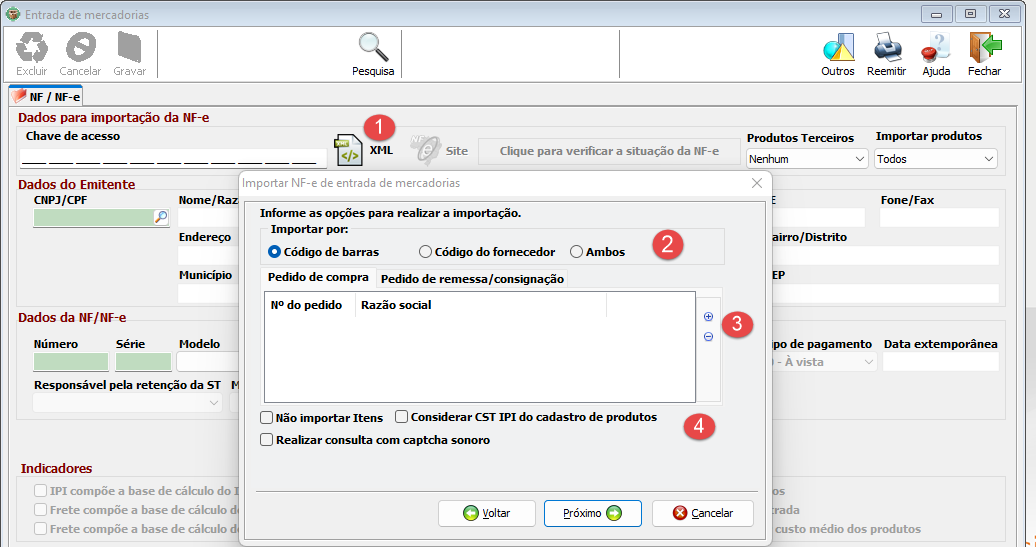Click the Próximo button
This screenshot has height=547, width=1036.
pyautogui.click(x=592, y=513)
